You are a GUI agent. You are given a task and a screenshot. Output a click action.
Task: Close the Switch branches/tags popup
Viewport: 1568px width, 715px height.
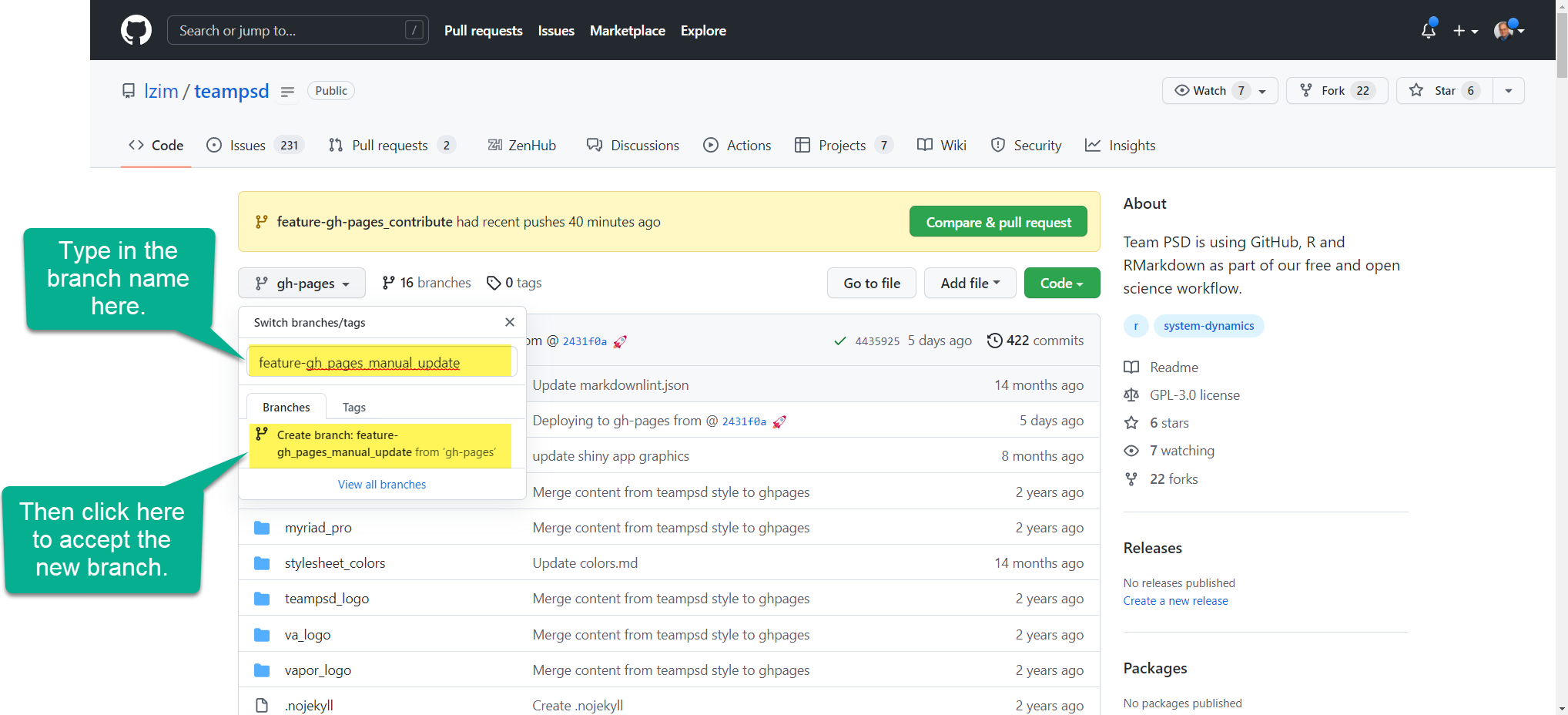click(x=510, y=322)
